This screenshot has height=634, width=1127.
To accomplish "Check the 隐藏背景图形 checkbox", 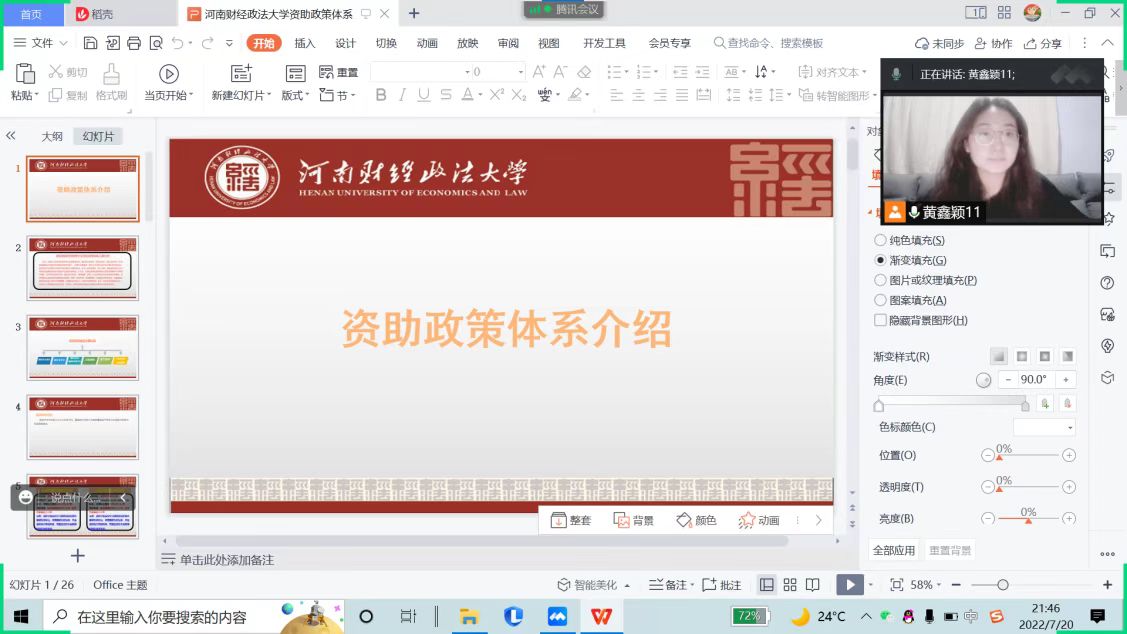I will [x=880, y=321].
